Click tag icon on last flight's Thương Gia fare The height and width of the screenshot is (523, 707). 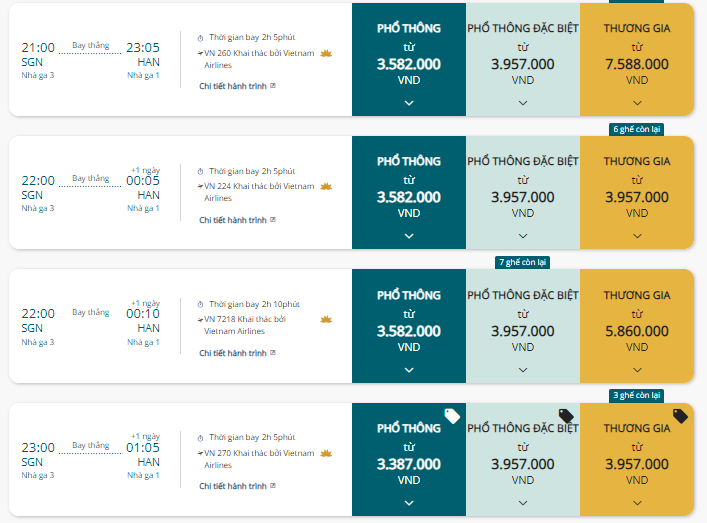(680, 415)
